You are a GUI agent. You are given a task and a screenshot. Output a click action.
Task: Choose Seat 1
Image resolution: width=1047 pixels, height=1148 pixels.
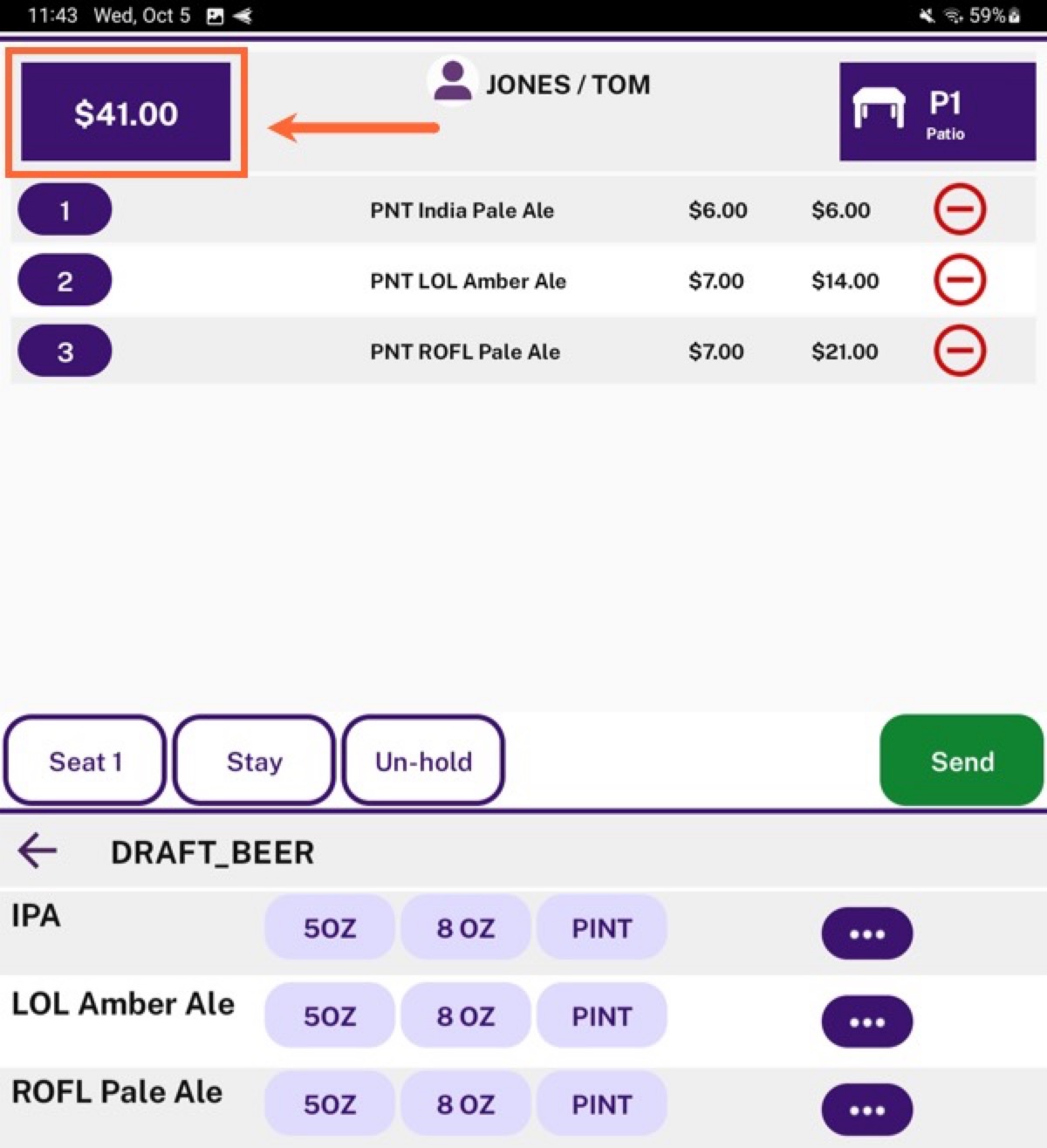tap(85, 761)
